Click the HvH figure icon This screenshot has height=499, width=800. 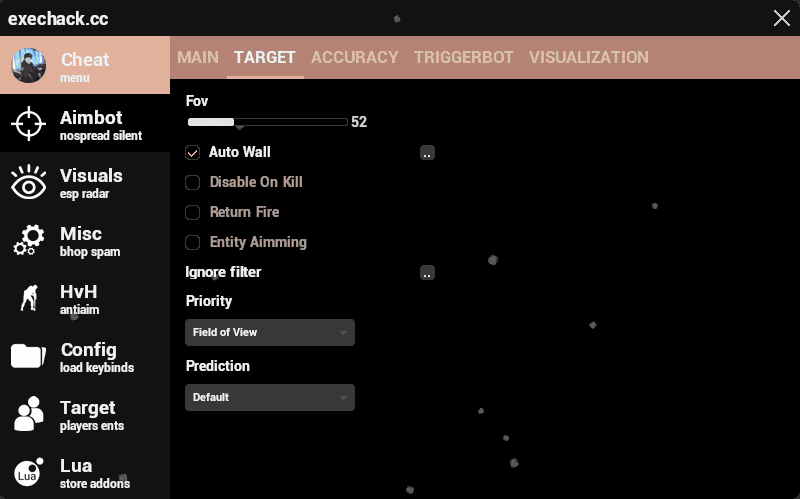pyautogui.click(x=28, y=298)
